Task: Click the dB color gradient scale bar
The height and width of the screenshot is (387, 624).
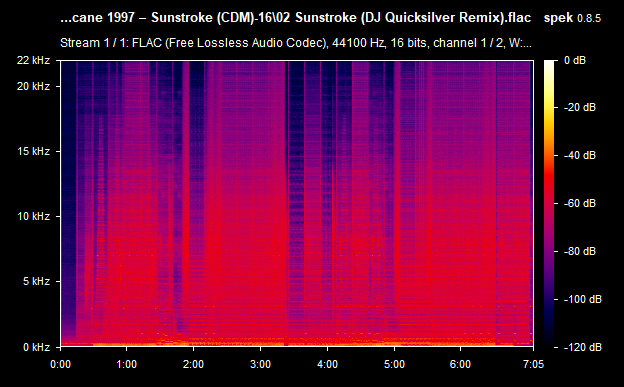Action: (x=549, y=203)
